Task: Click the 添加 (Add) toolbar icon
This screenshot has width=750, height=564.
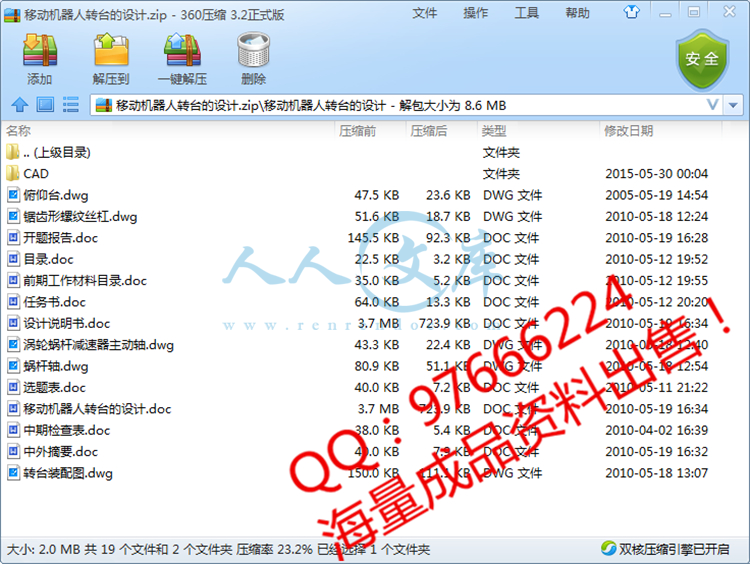Action: (40, 50)
